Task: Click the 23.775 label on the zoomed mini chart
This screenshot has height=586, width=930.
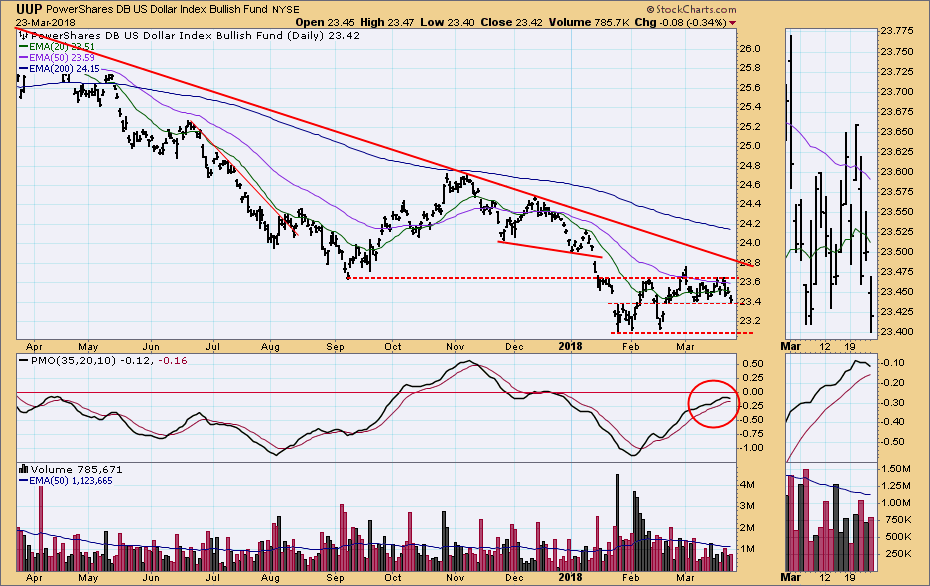Action: [x=897, y=31]
